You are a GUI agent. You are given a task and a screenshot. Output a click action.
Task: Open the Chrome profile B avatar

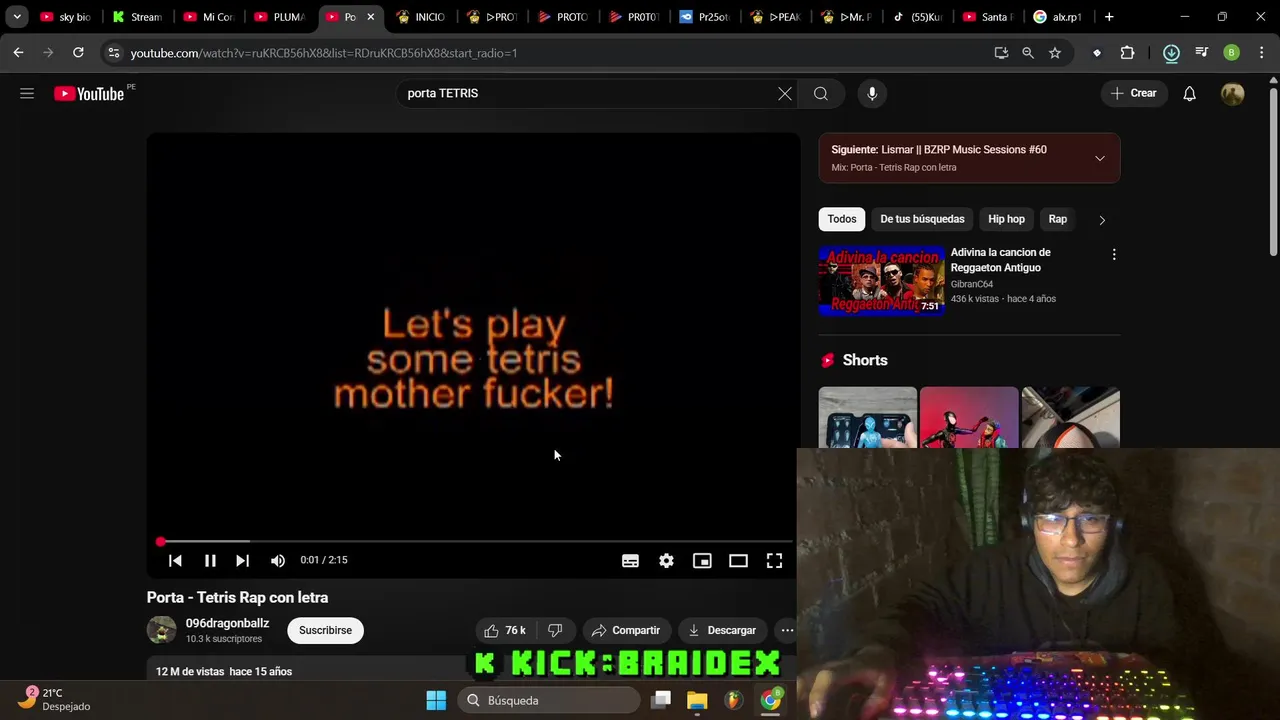(x=1231, y=53)
